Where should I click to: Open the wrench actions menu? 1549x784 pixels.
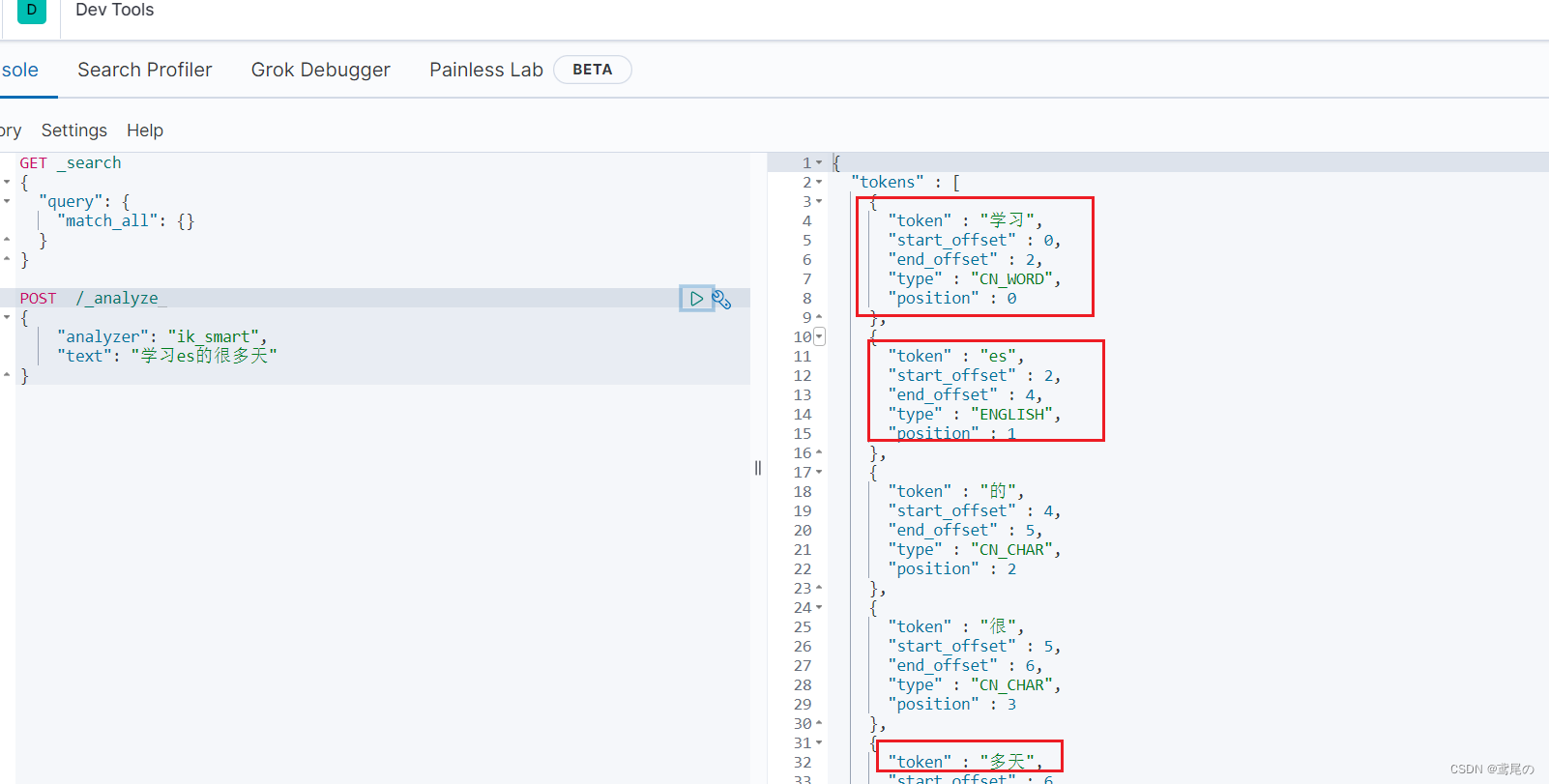click(721, 300)
